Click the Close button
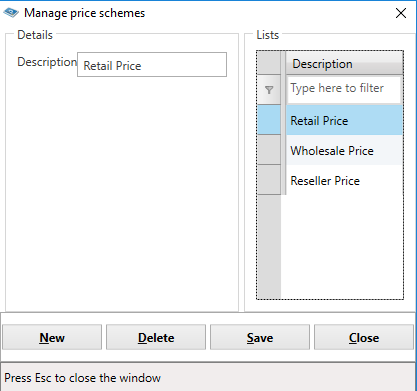 coord(364,337)
